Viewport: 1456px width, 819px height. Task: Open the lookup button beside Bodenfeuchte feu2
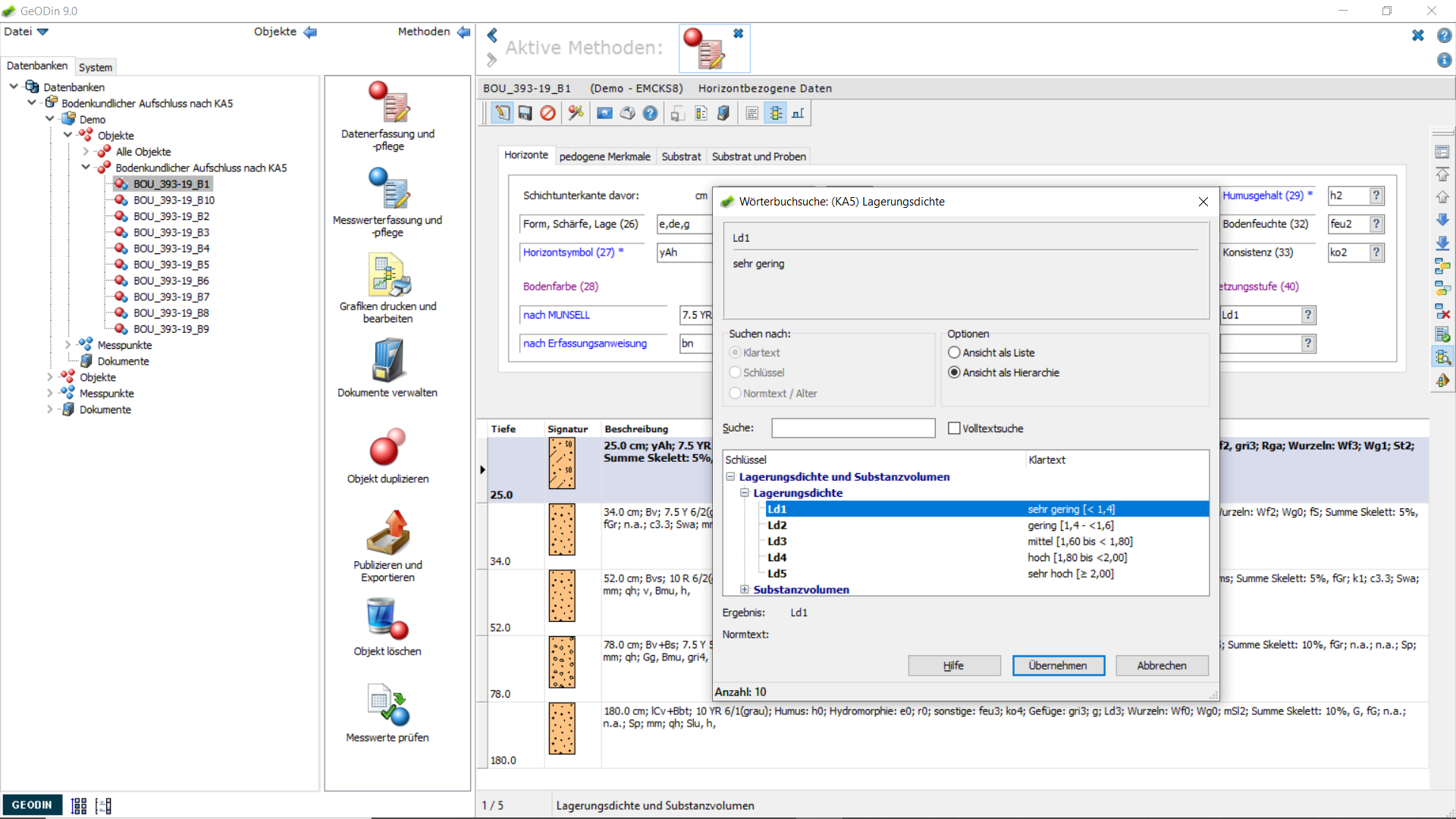click(1376, 224)
